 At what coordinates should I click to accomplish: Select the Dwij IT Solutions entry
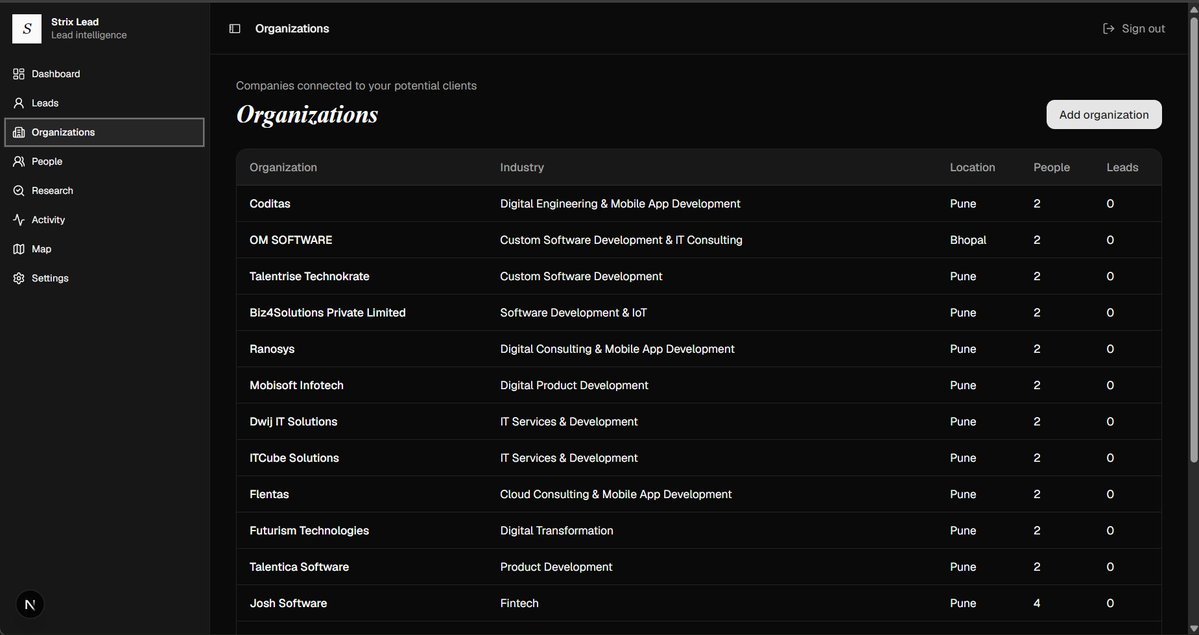(294, 422)
